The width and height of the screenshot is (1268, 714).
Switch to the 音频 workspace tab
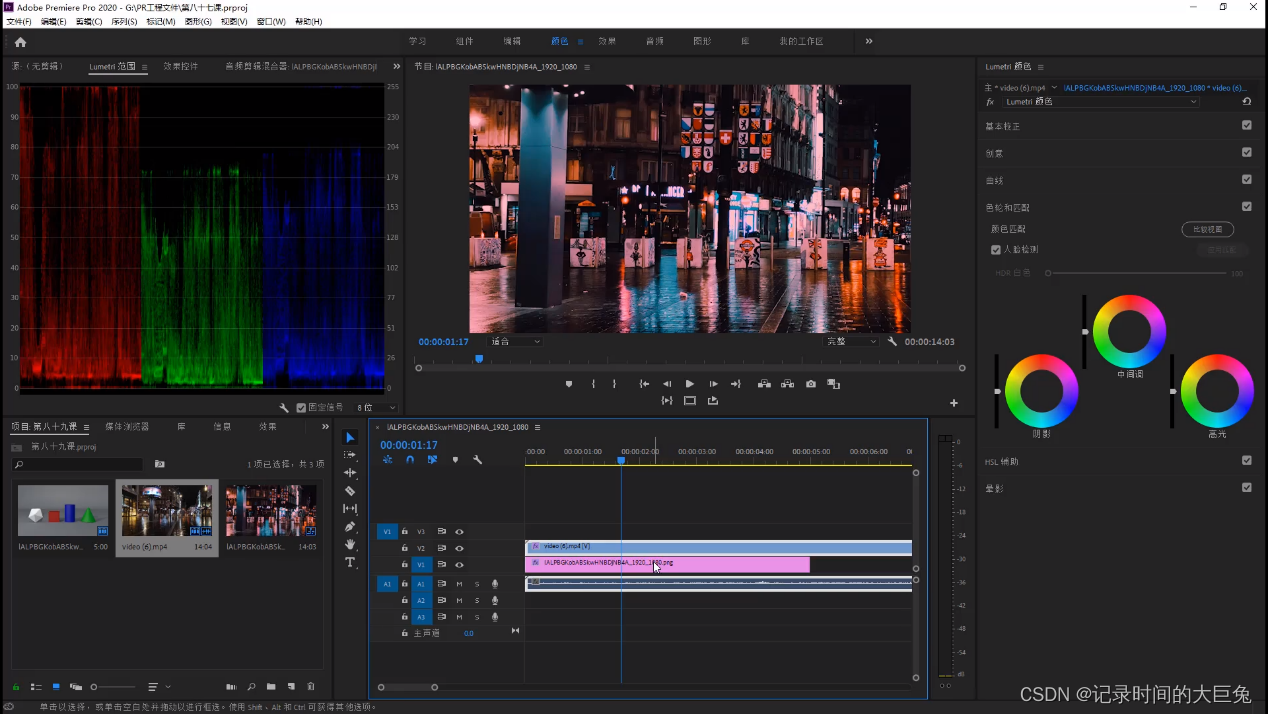point(654,42)
